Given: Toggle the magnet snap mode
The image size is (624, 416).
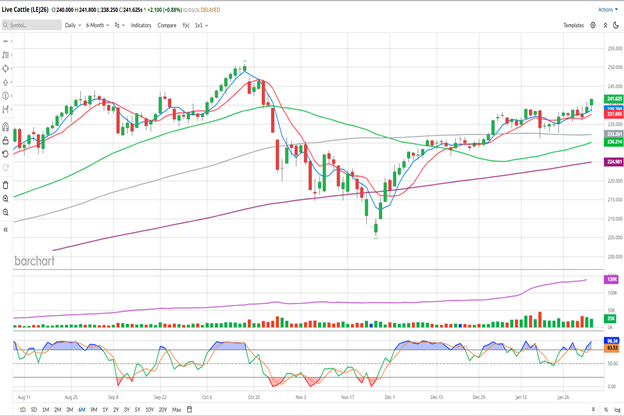Looking at the screenshot, I should pyautogui.click(x=6, y=127).
